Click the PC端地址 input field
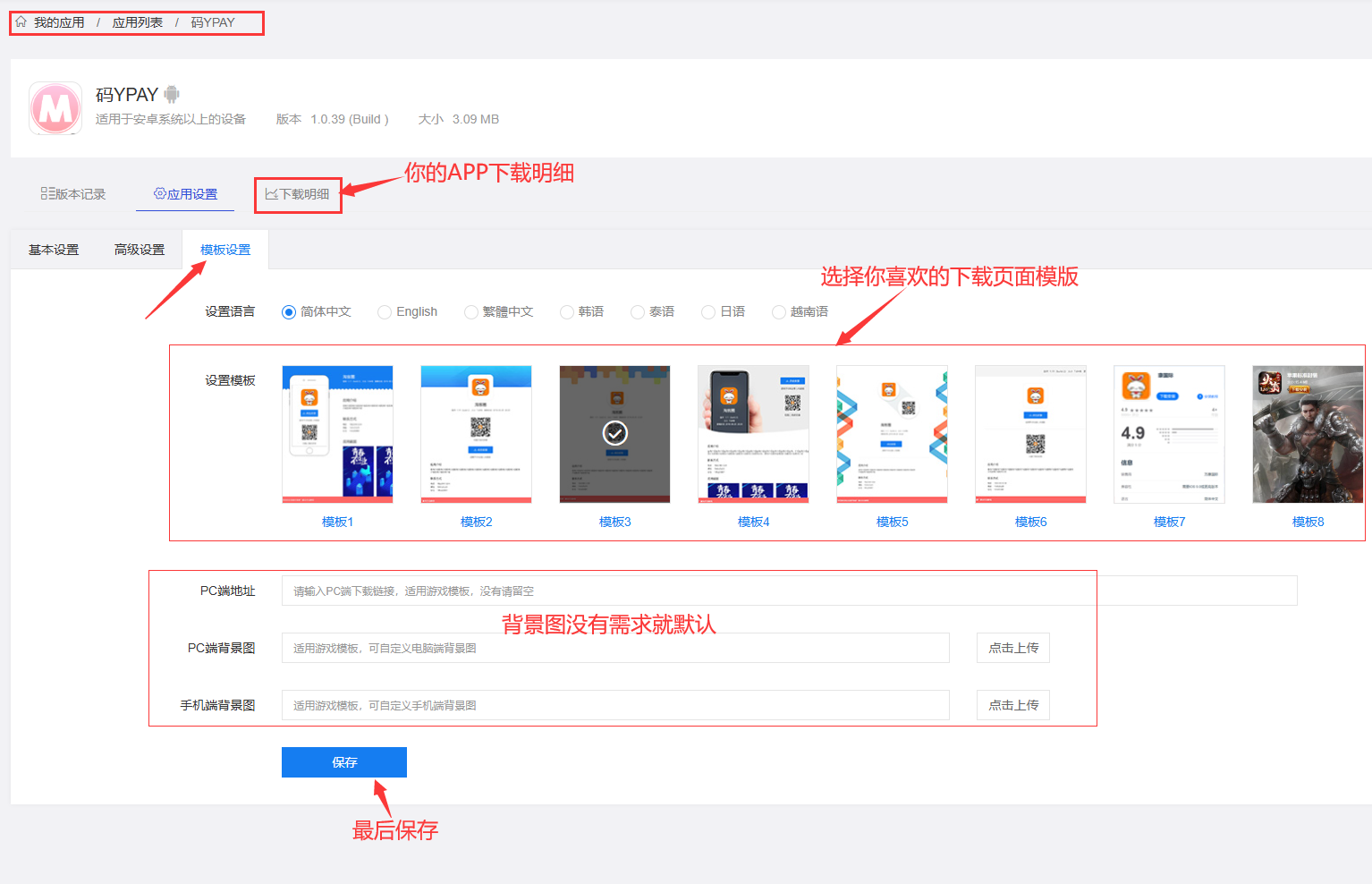The height and width of the screenshot is (884, 1372). tap(789, 591)
